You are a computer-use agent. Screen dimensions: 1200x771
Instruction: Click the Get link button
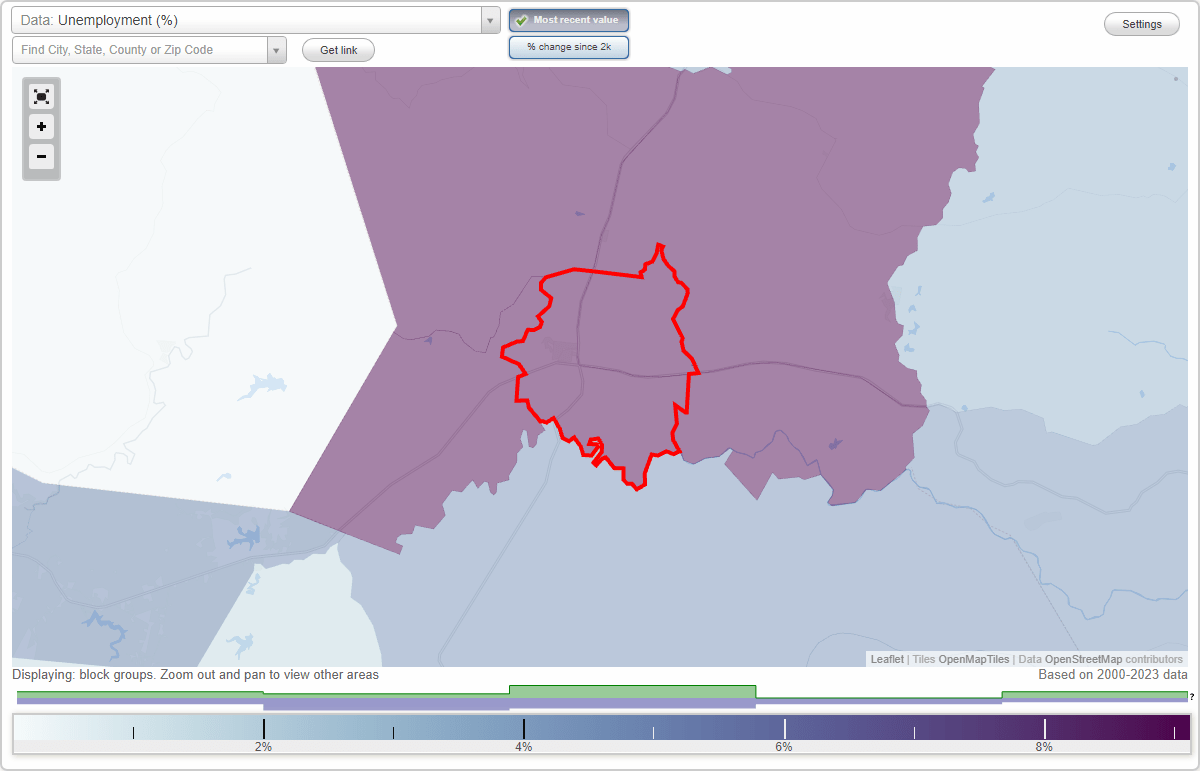(x=339, y=50)
